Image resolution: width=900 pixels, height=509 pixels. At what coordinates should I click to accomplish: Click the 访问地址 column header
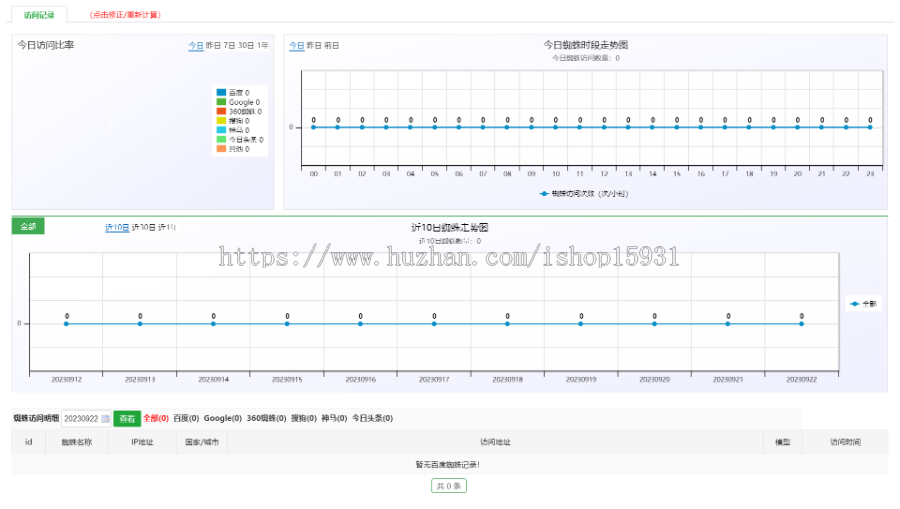click(495, 442)
